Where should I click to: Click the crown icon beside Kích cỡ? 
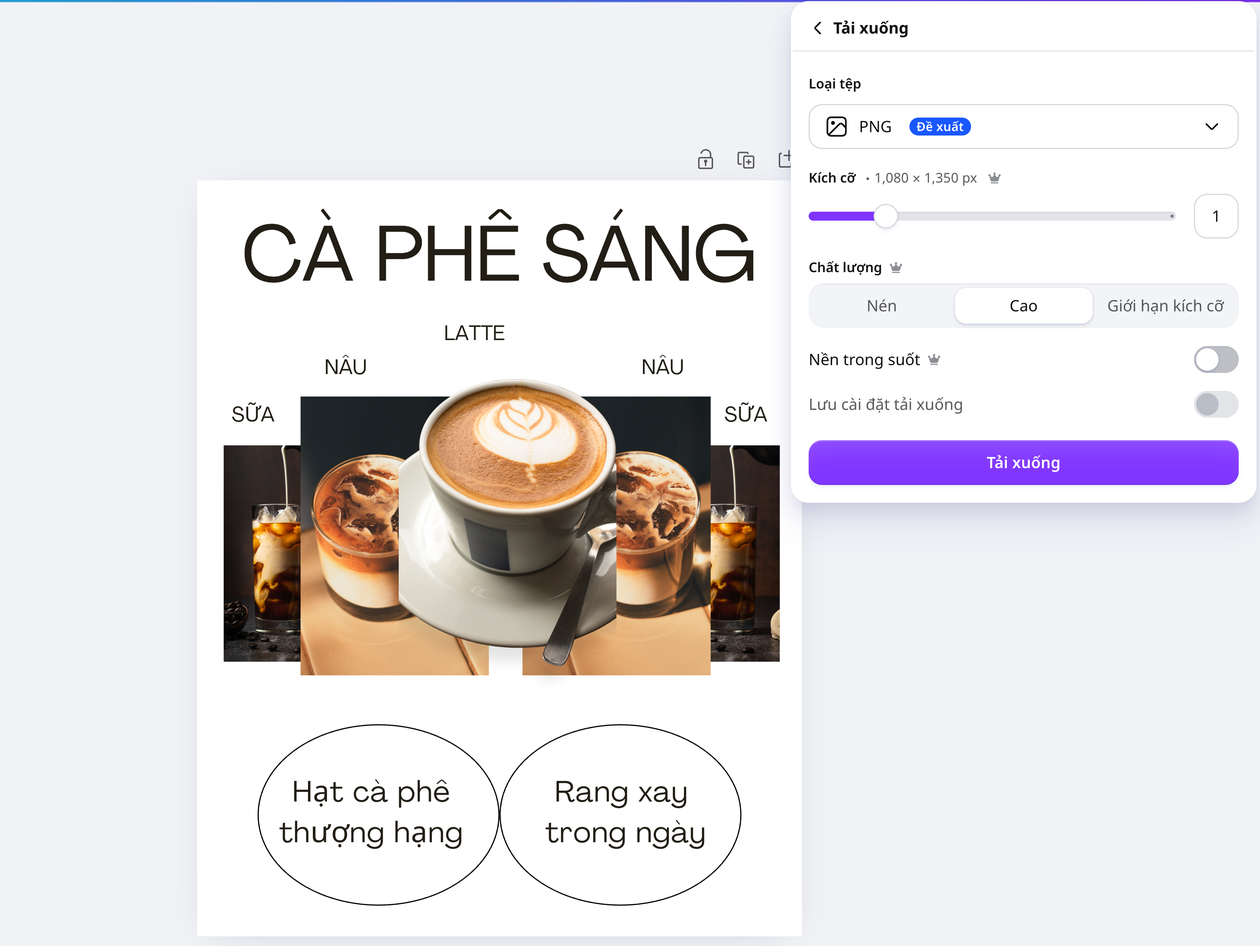[x=994, y=178]
